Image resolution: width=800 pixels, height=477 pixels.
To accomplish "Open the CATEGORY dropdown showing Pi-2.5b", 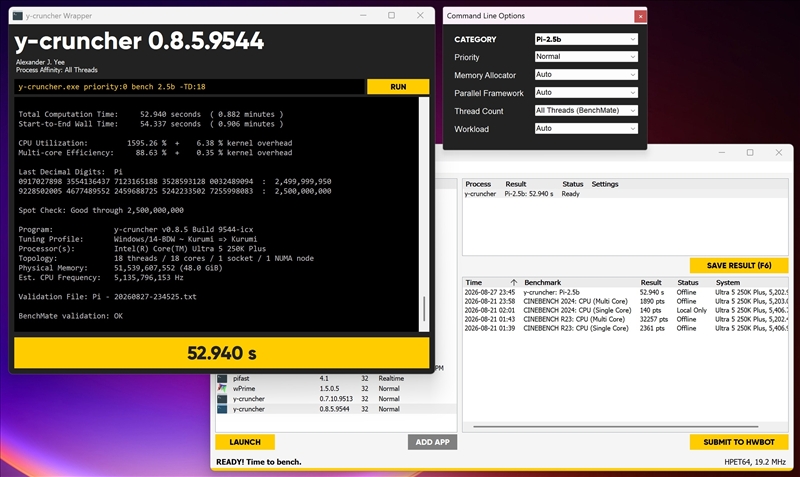I will click(586, 39).
